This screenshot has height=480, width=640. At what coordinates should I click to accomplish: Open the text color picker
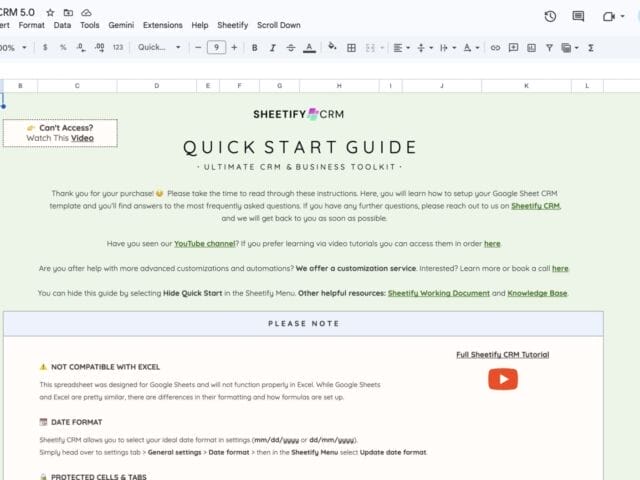coord(309,48)
